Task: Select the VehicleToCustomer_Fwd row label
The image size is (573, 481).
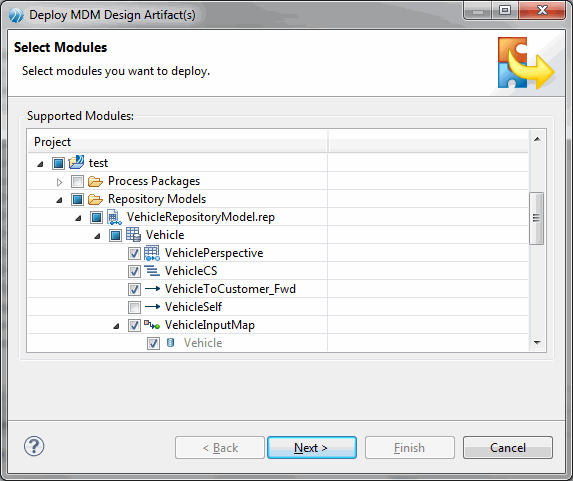Action: pyautogui.click(x=230, y=289)
